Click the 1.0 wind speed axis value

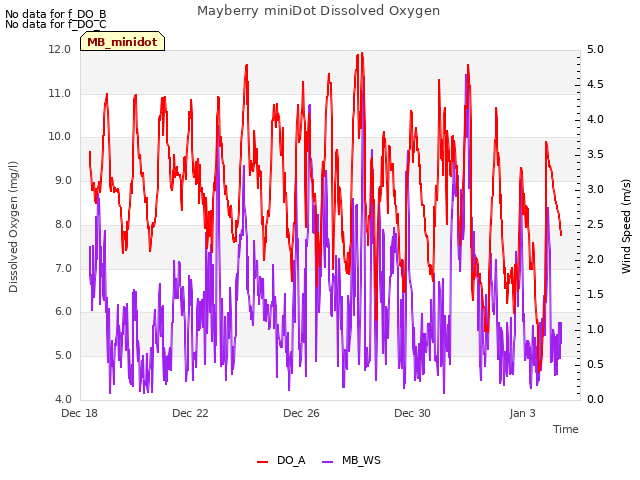click(595, 329)
